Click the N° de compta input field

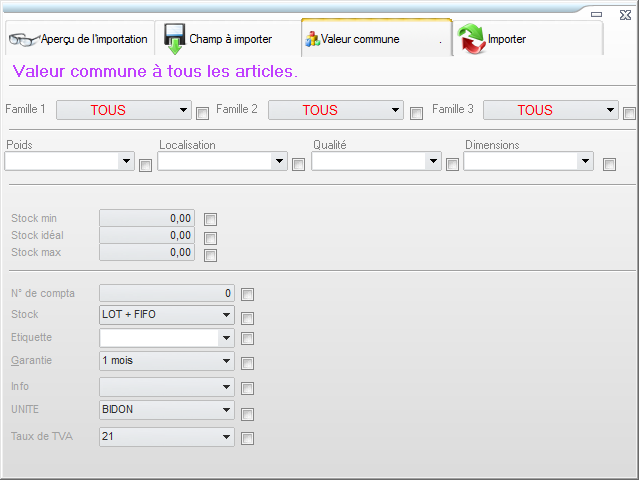[167, 293]
